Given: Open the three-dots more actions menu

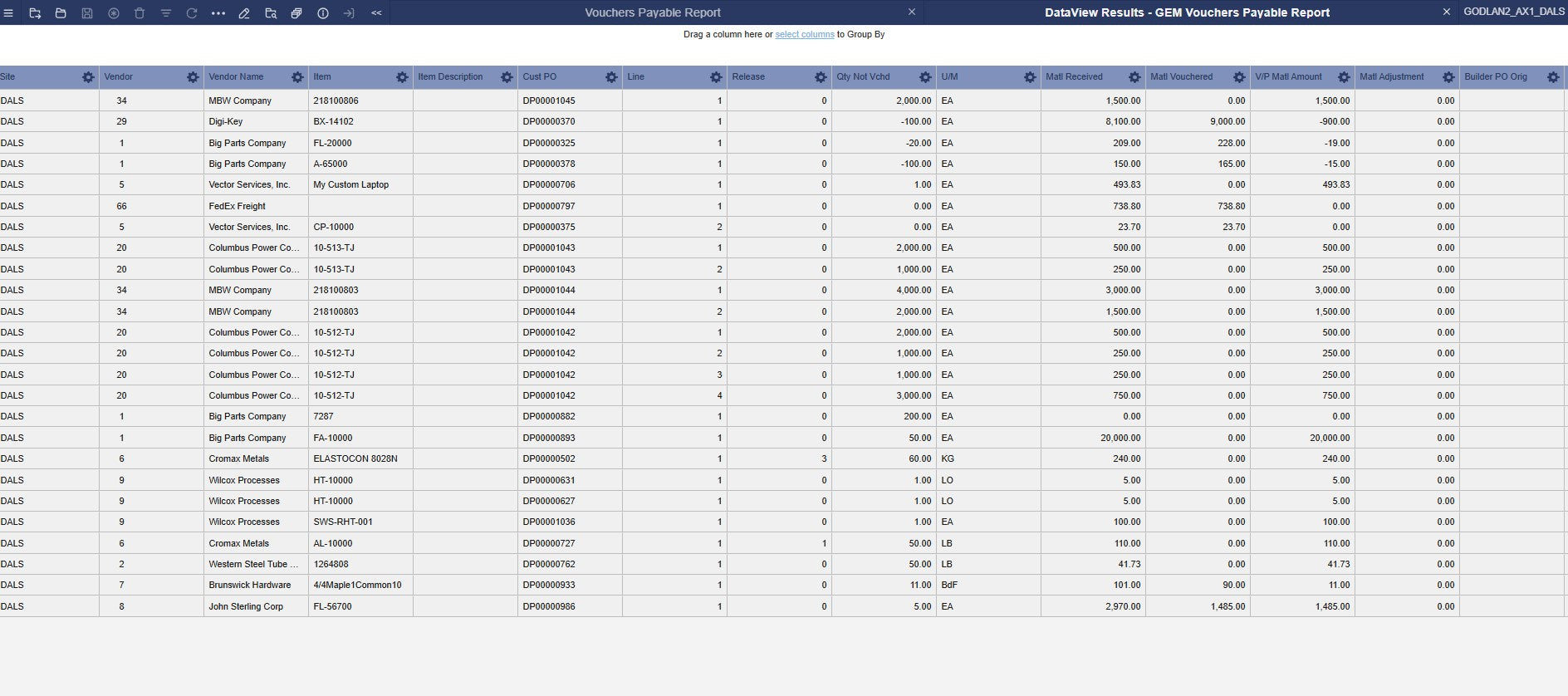Looking at the screenshot, I should point(218,13).
